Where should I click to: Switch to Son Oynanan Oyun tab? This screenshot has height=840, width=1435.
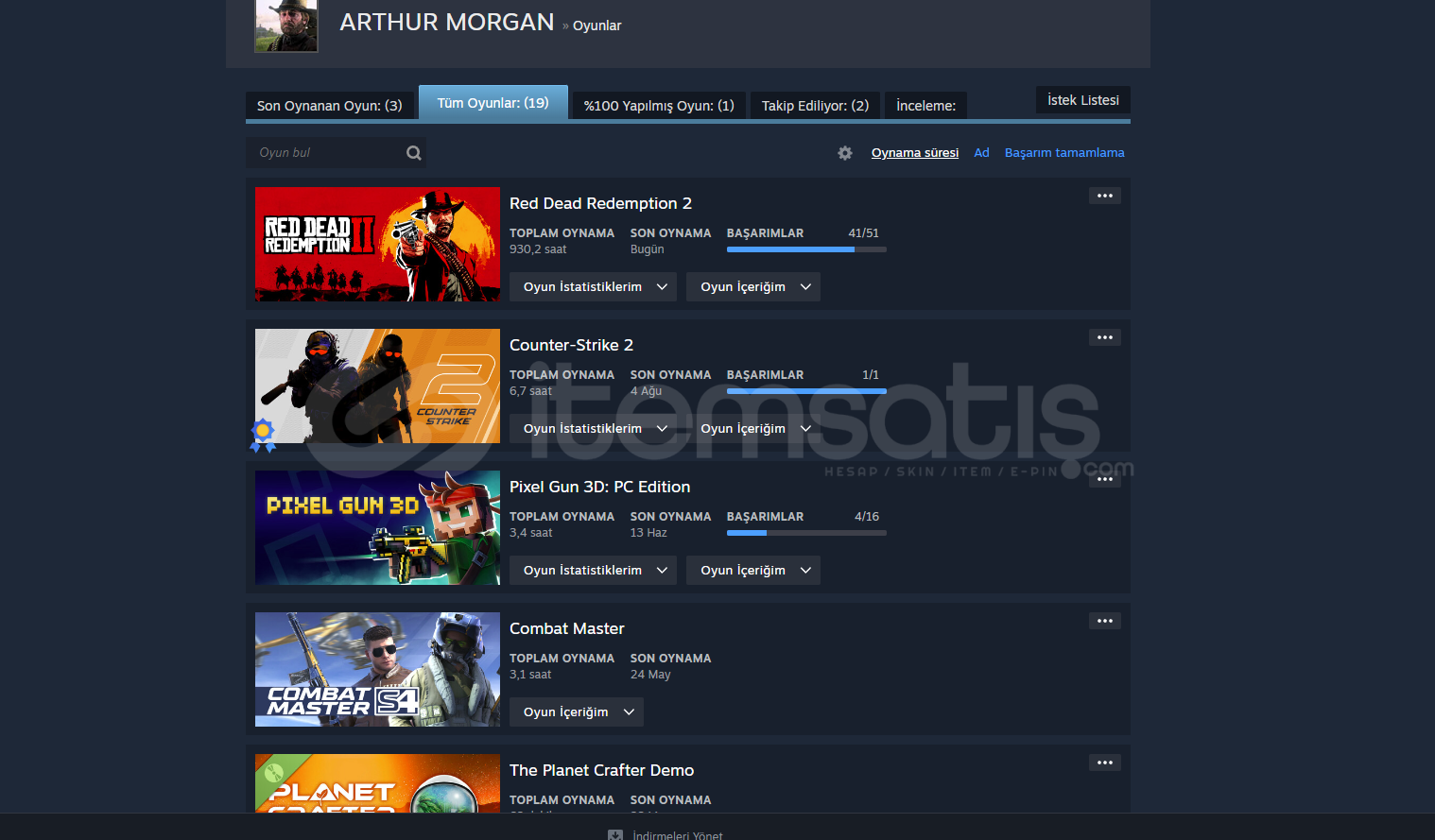click(x=330, y=106)
